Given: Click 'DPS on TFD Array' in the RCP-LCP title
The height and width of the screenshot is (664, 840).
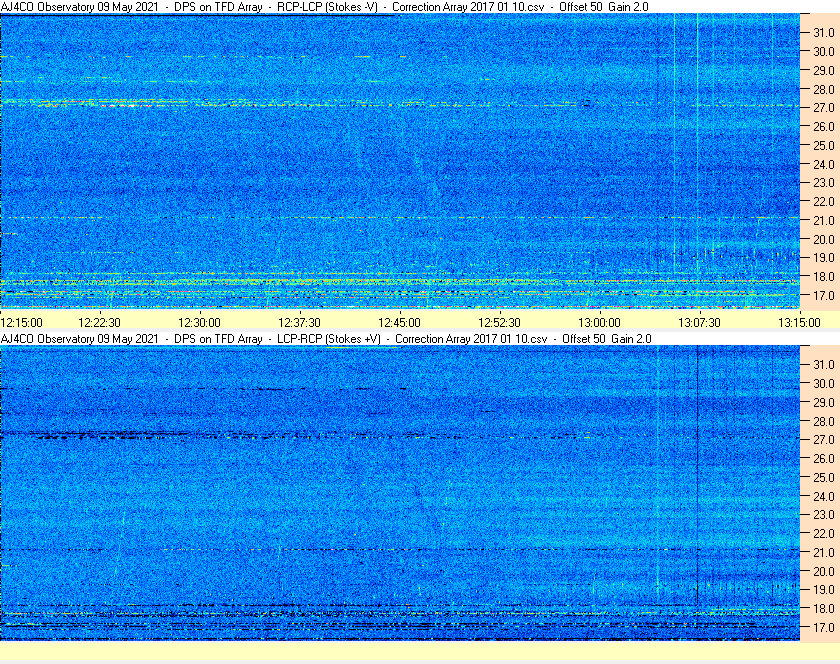Looking at the screenshot, I should 218,7.
